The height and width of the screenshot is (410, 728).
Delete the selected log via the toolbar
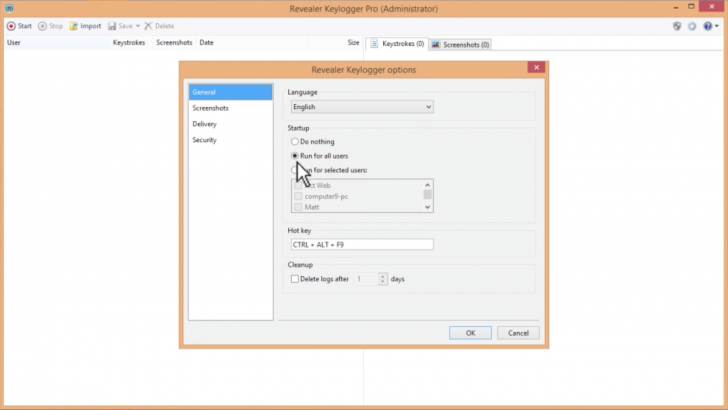tap(159, 26)
